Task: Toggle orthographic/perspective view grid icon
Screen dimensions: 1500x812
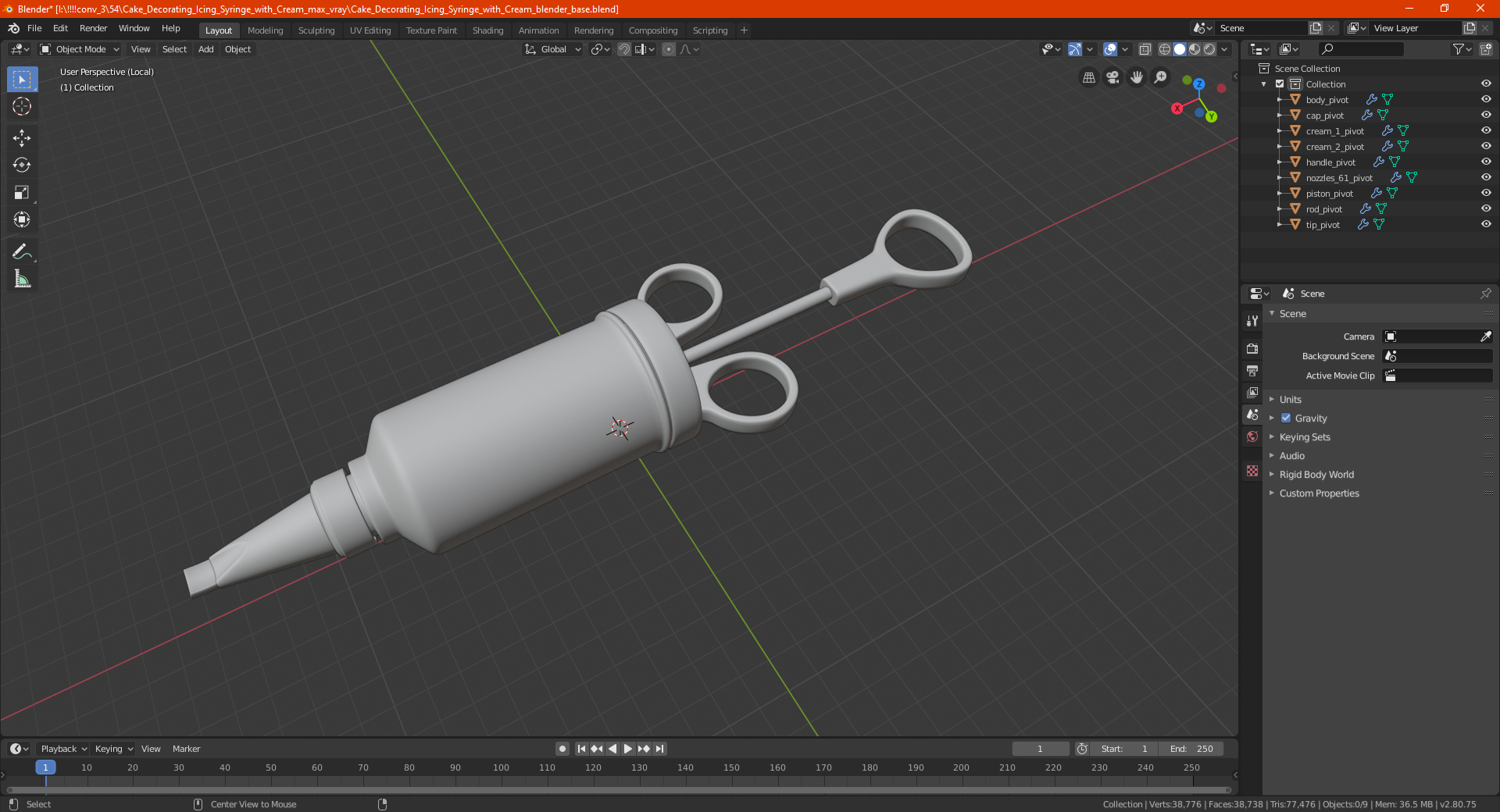Action: click(x=1089, y=77)
